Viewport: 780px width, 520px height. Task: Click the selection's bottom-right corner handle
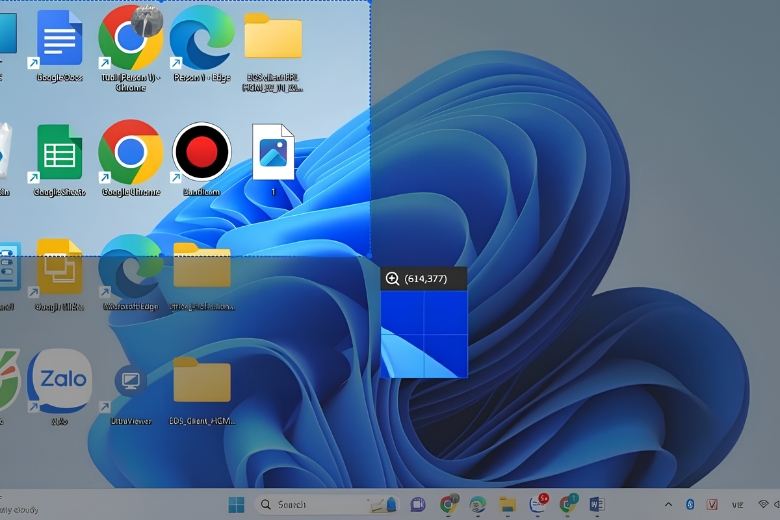(370, 256)
